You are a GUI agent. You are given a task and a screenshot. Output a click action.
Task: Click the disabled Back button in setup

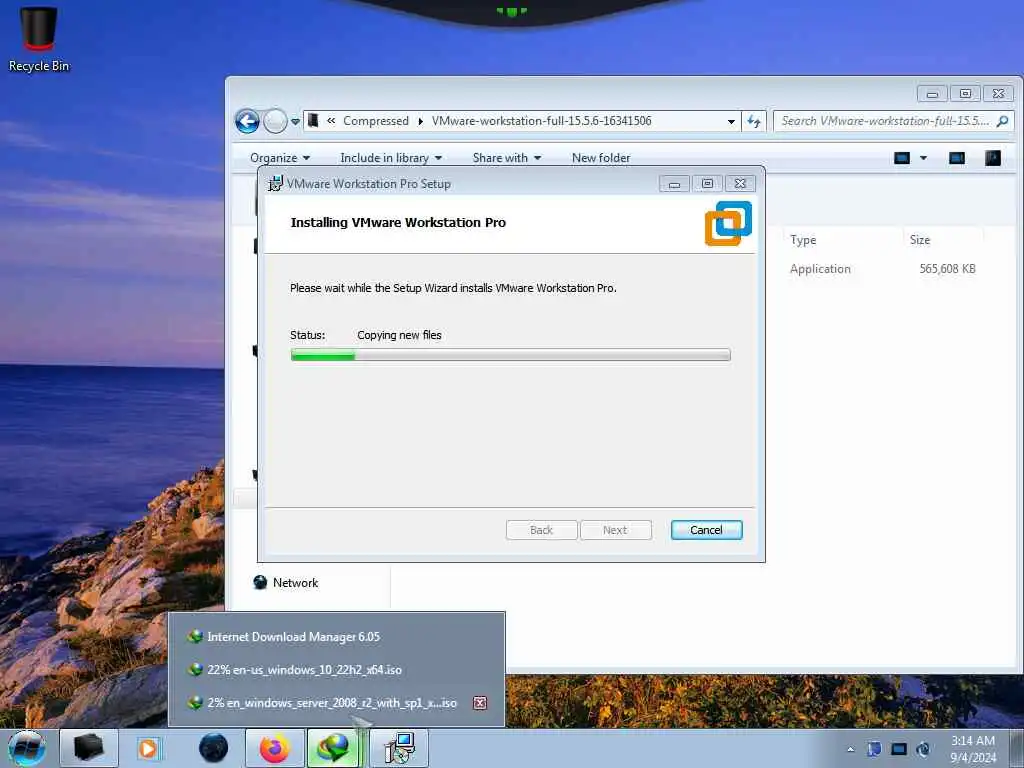(x=541, y=530)
